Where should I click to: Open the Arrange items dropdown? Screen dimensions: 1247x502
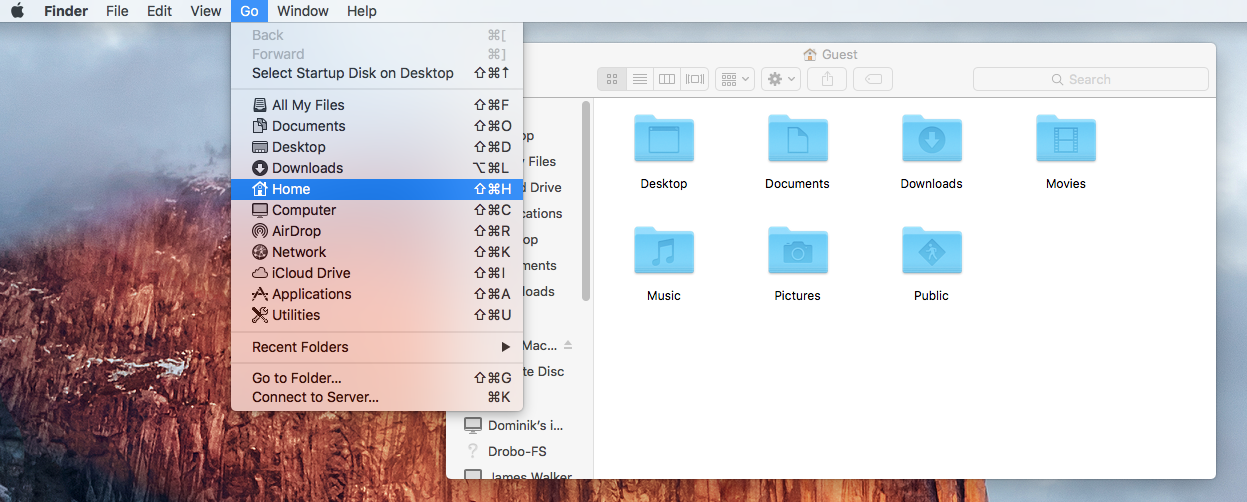point(735,79)
